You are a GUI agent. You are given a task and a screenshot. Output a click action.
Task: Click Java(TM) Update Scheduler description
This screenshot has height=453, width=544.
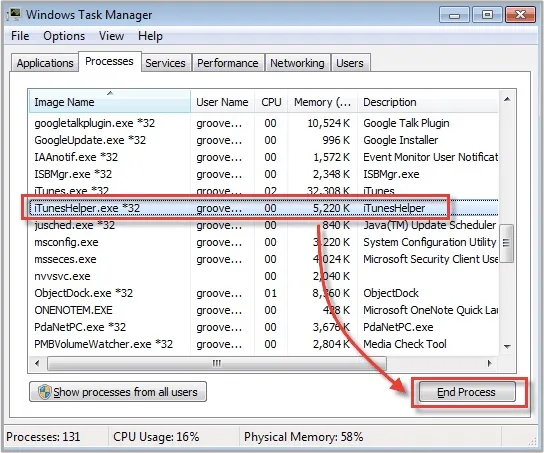pyautogui.click(x=430, y=225)
